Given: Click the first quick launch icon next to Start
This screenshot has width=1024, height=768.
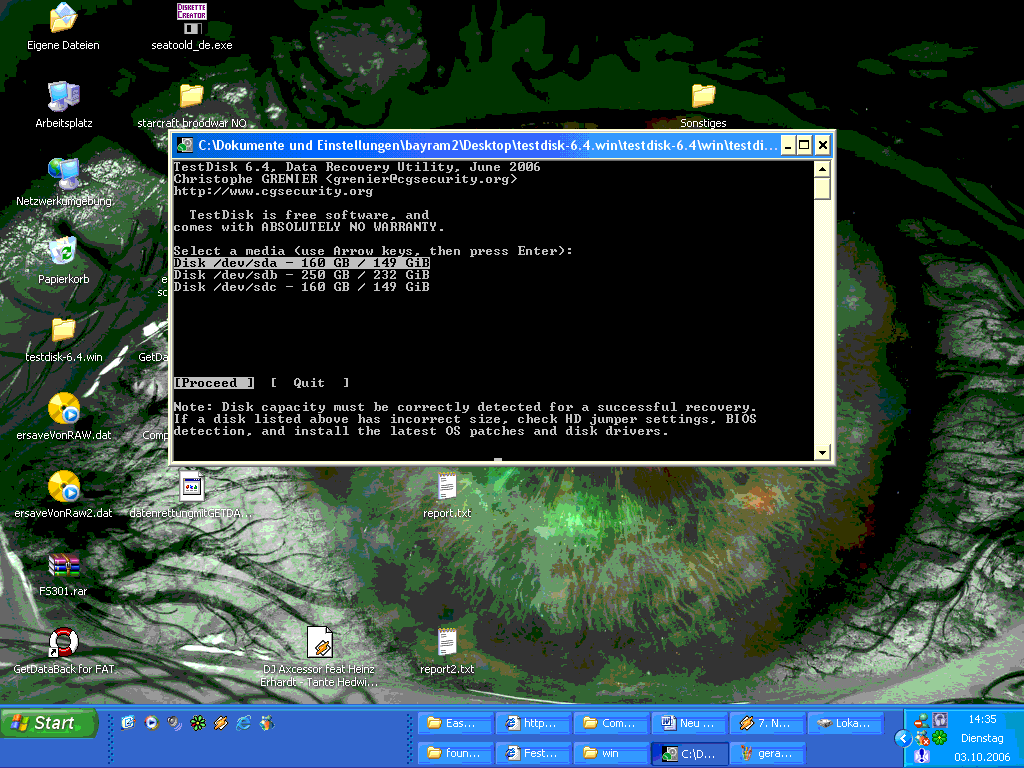Looking at the screenshot, I should [129, 722].
